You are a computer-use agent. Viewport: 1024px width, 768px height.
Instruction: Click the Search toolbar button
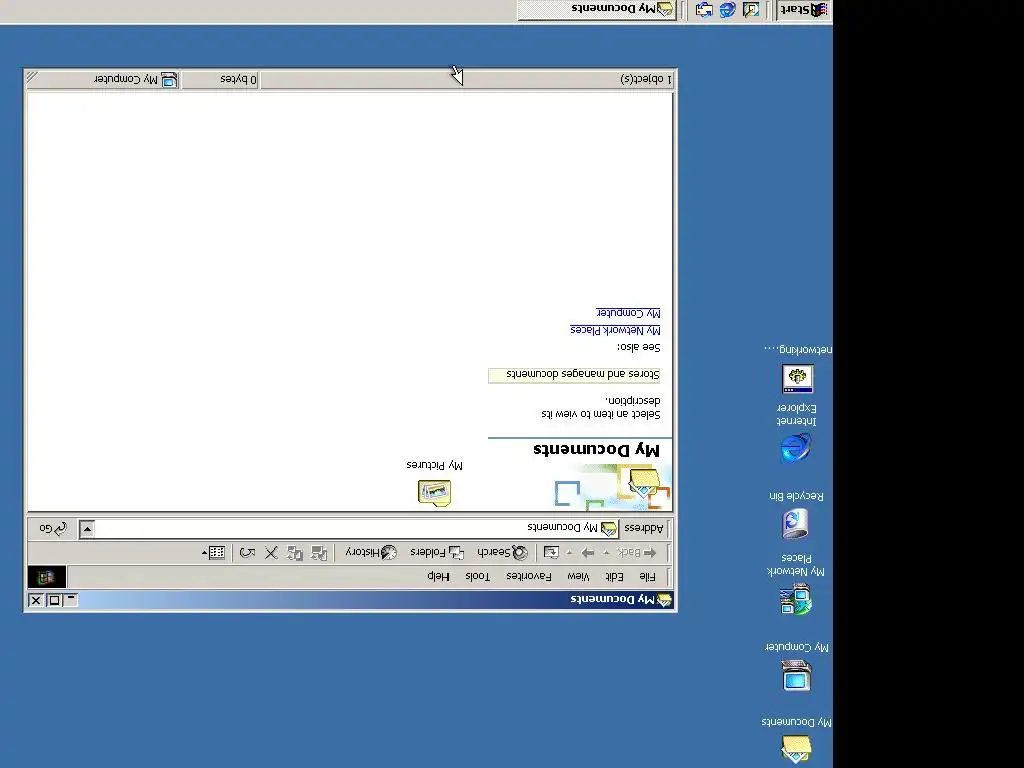point(502,552)
